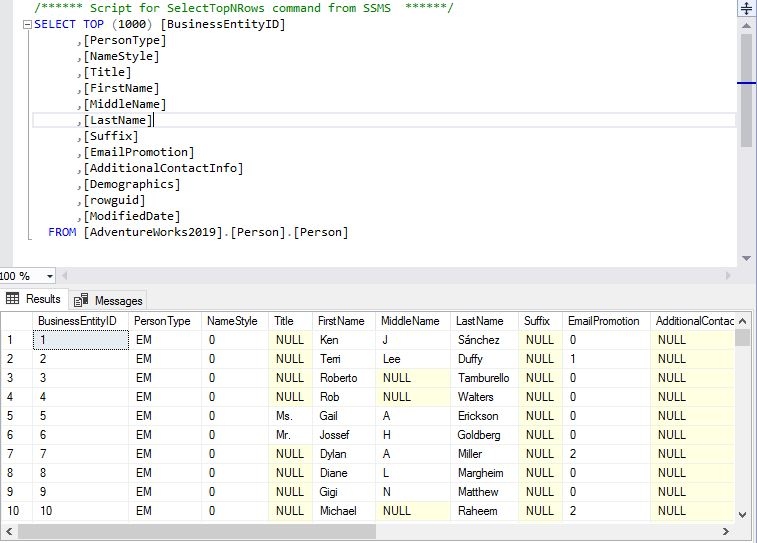Click the title cell Mr.

tap(290, 435)
